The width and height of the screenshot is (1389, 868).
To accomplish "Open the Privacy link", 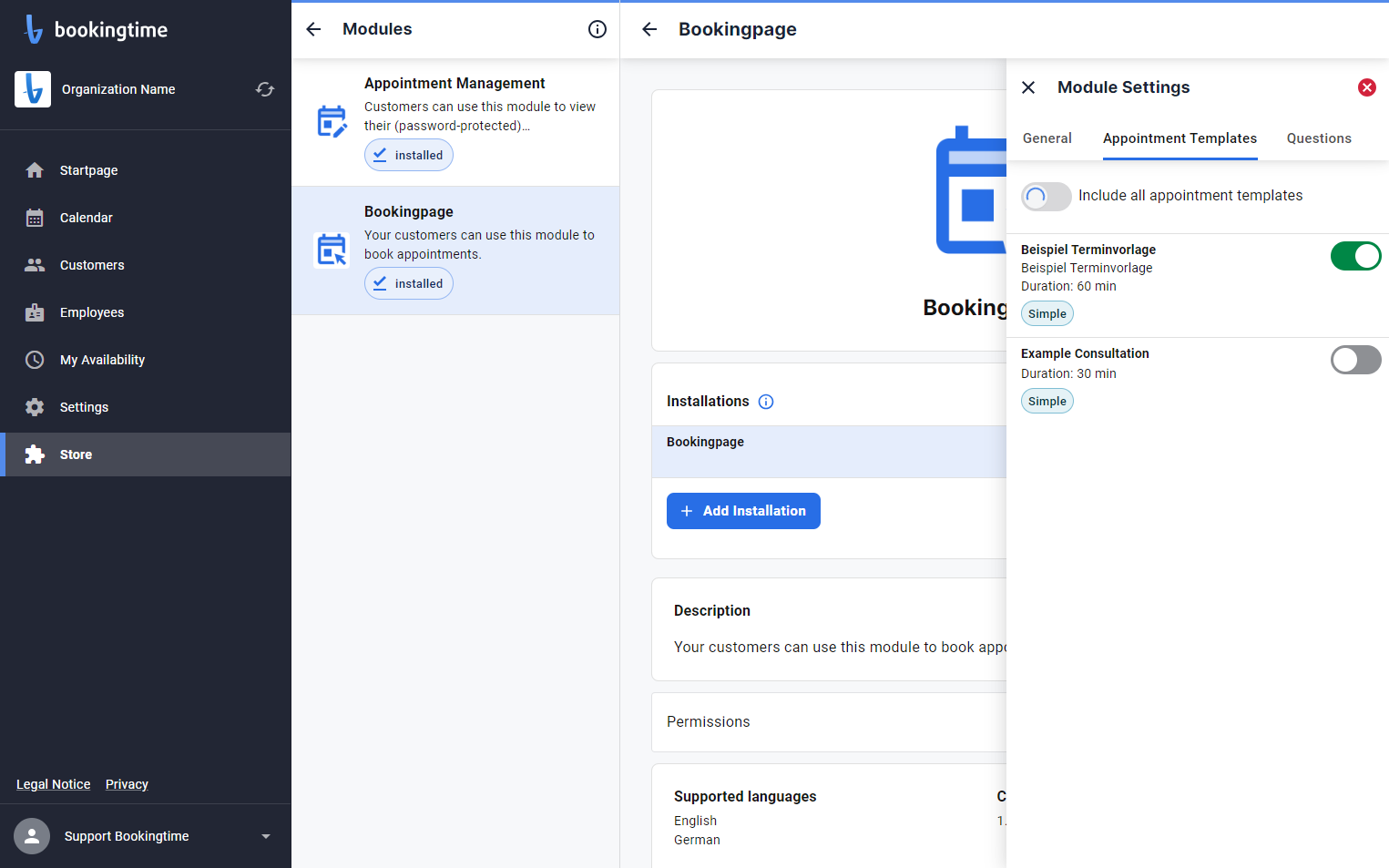I will pos(127,784).
